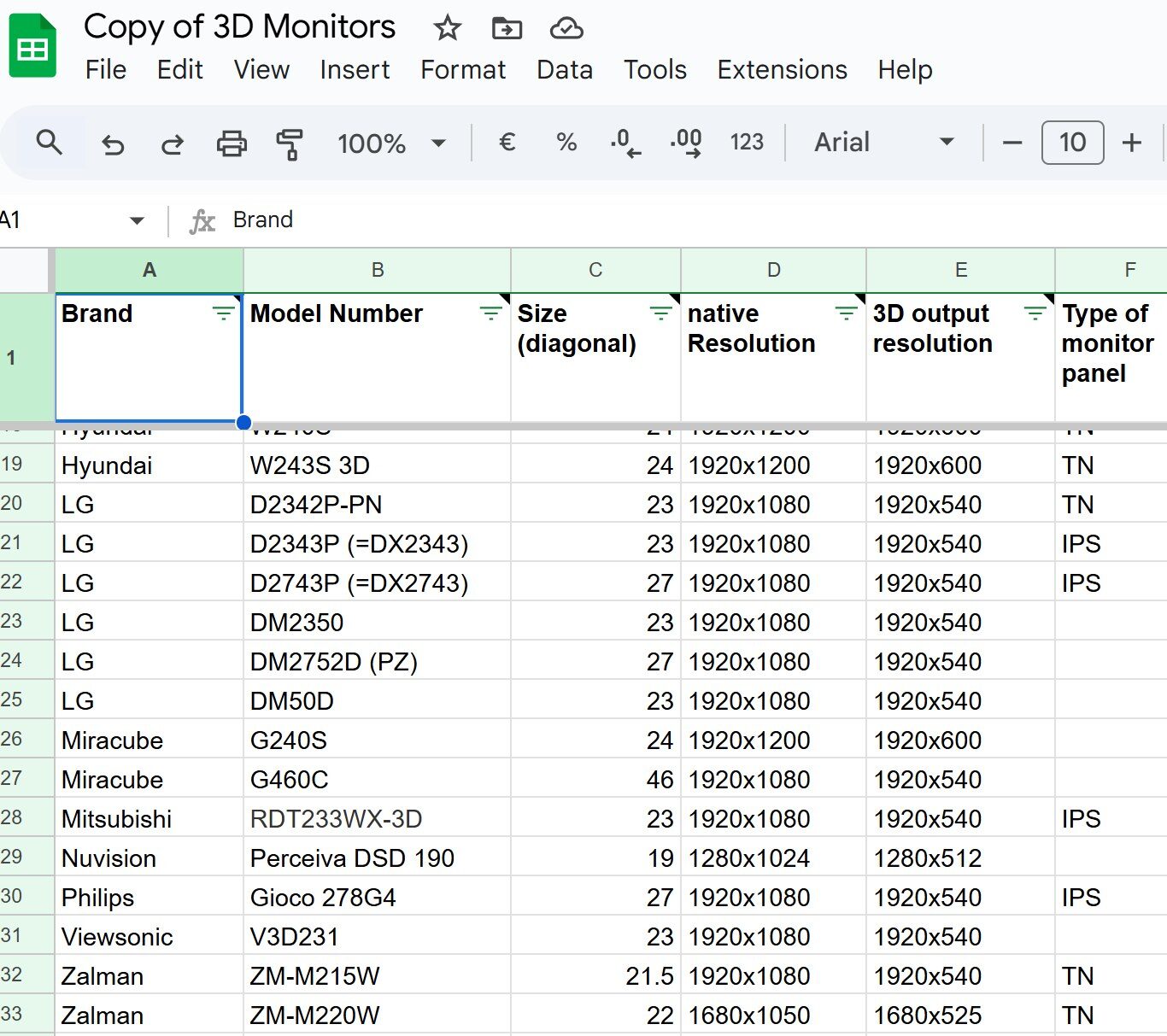This screenshot has width=1167, height=1036.
Task: Open the Tools menu
Action: click(x=655, y=70)
